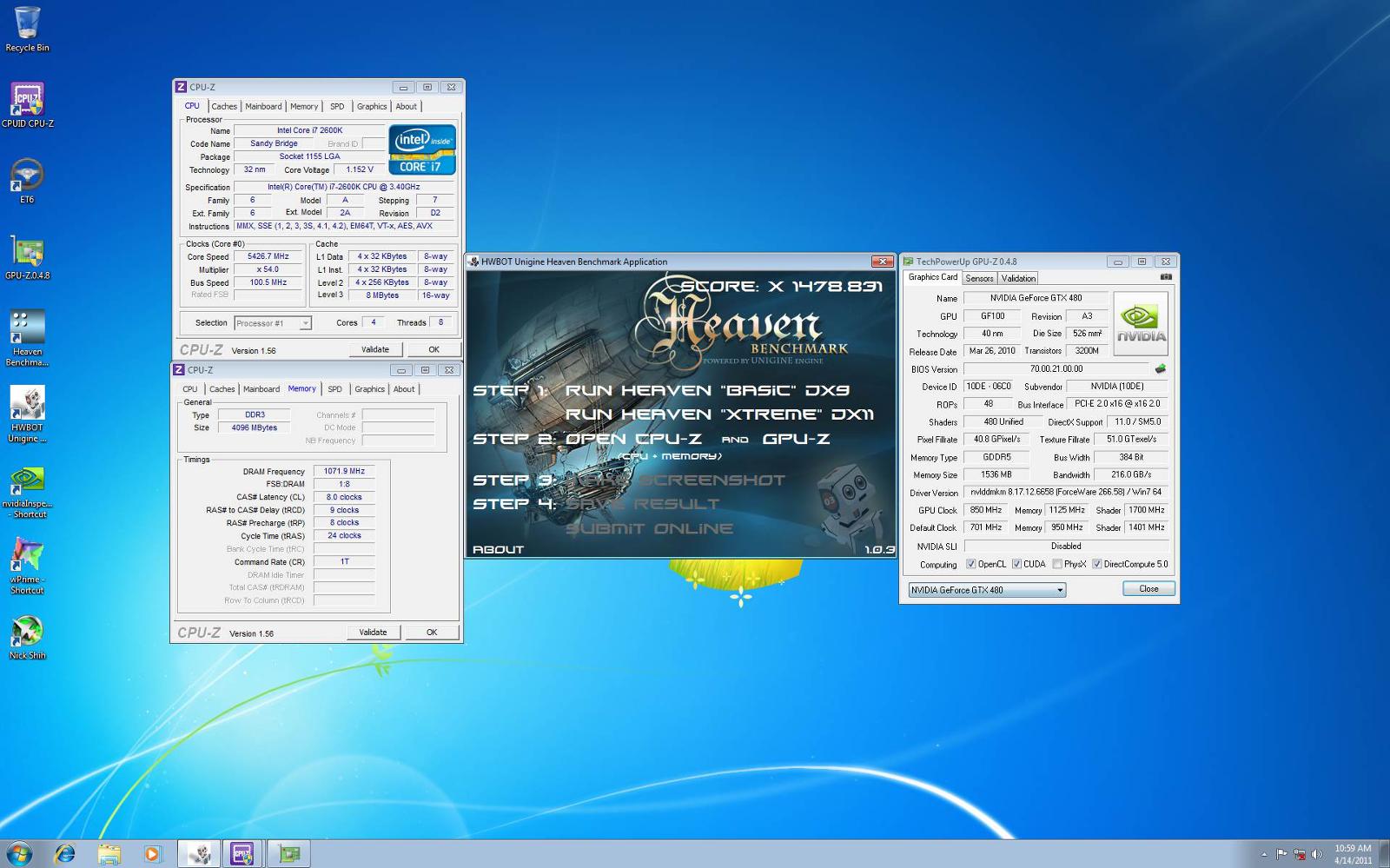The height and width of the screenshot is (868, 1390).
Task: Show hidden tray icons arrow
Action: (1264, 855)
